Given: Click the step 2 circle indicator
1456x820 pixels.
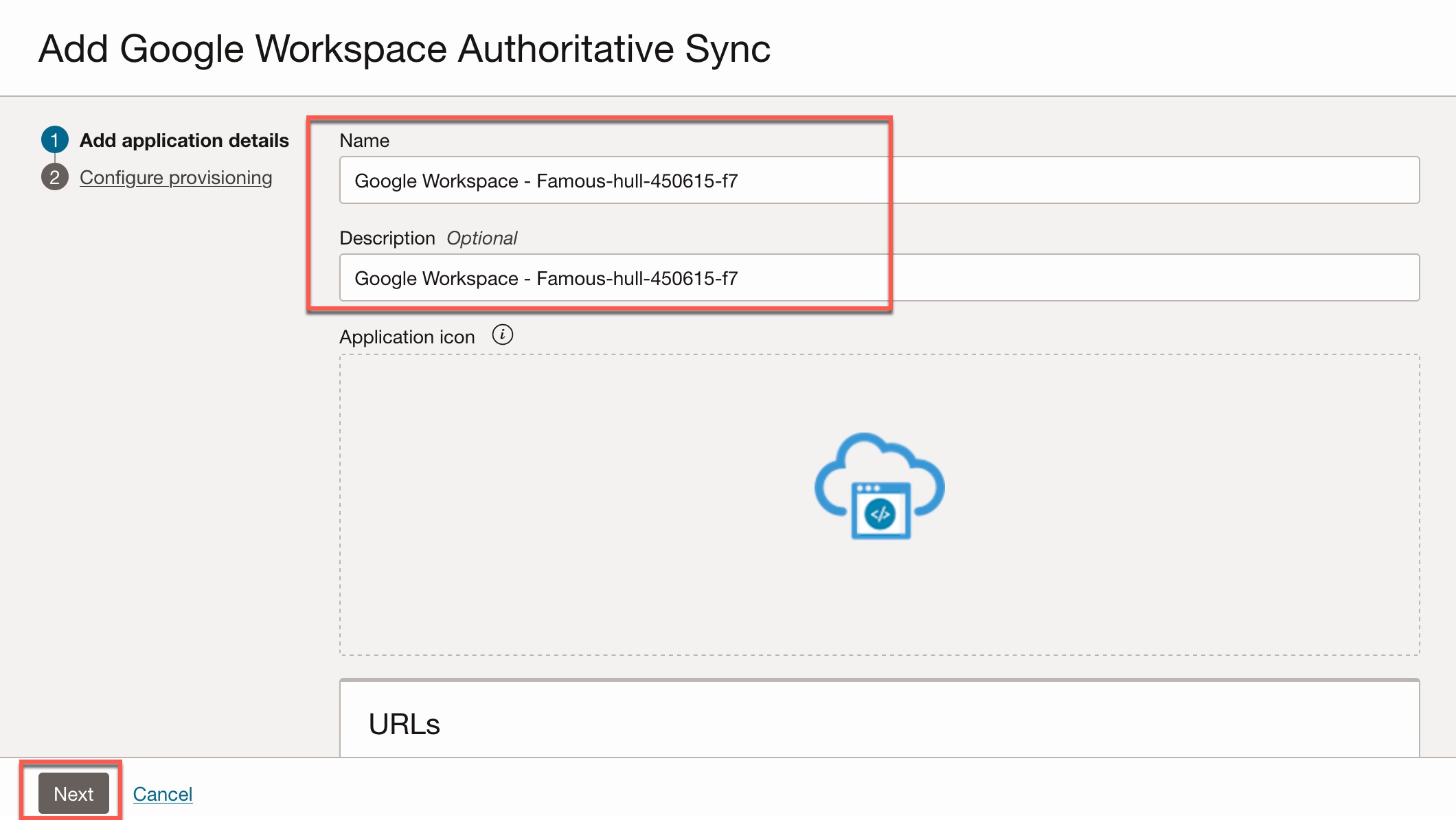Looking at the screenshot, I should [55, 177].
